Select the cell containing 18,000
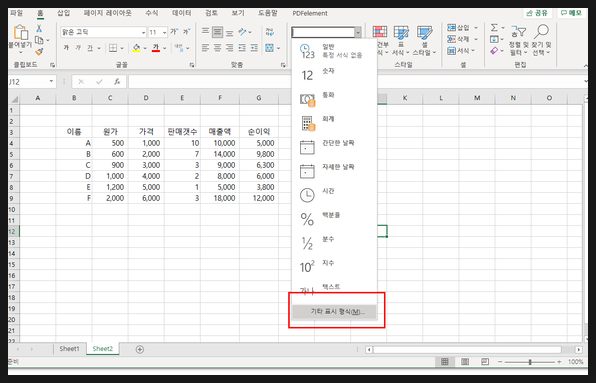This screenshot has width=596, height=383. tap(220, 198)
